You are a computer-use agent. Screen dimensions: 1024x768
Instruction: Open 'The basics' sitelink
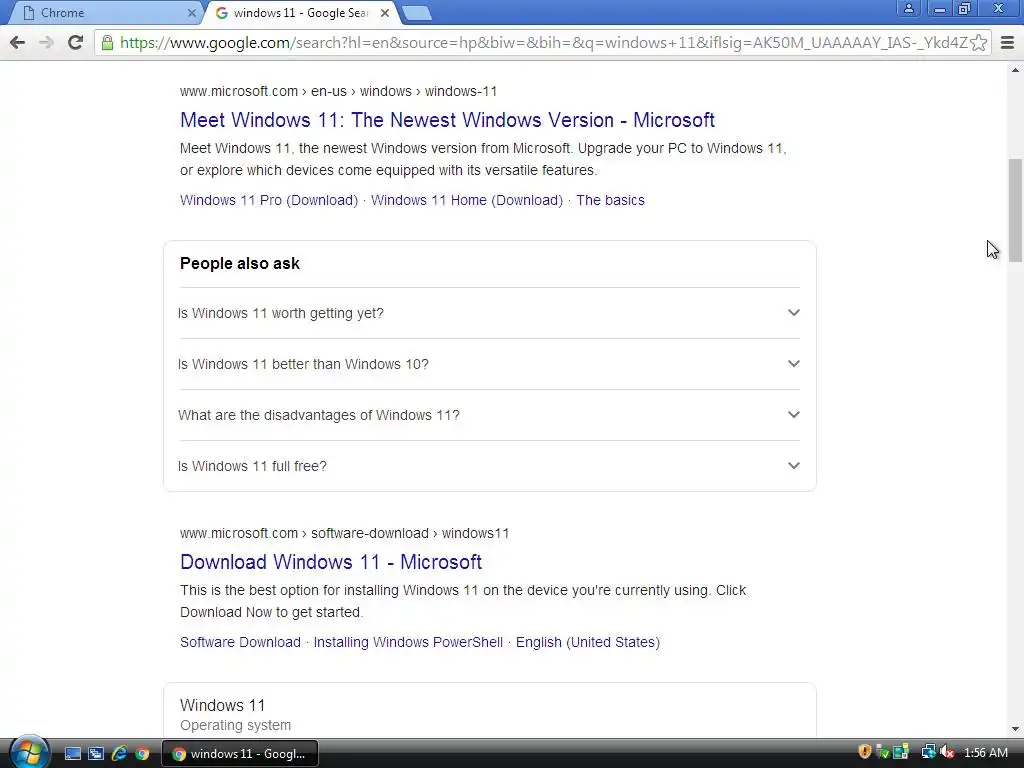click(610, 200)
